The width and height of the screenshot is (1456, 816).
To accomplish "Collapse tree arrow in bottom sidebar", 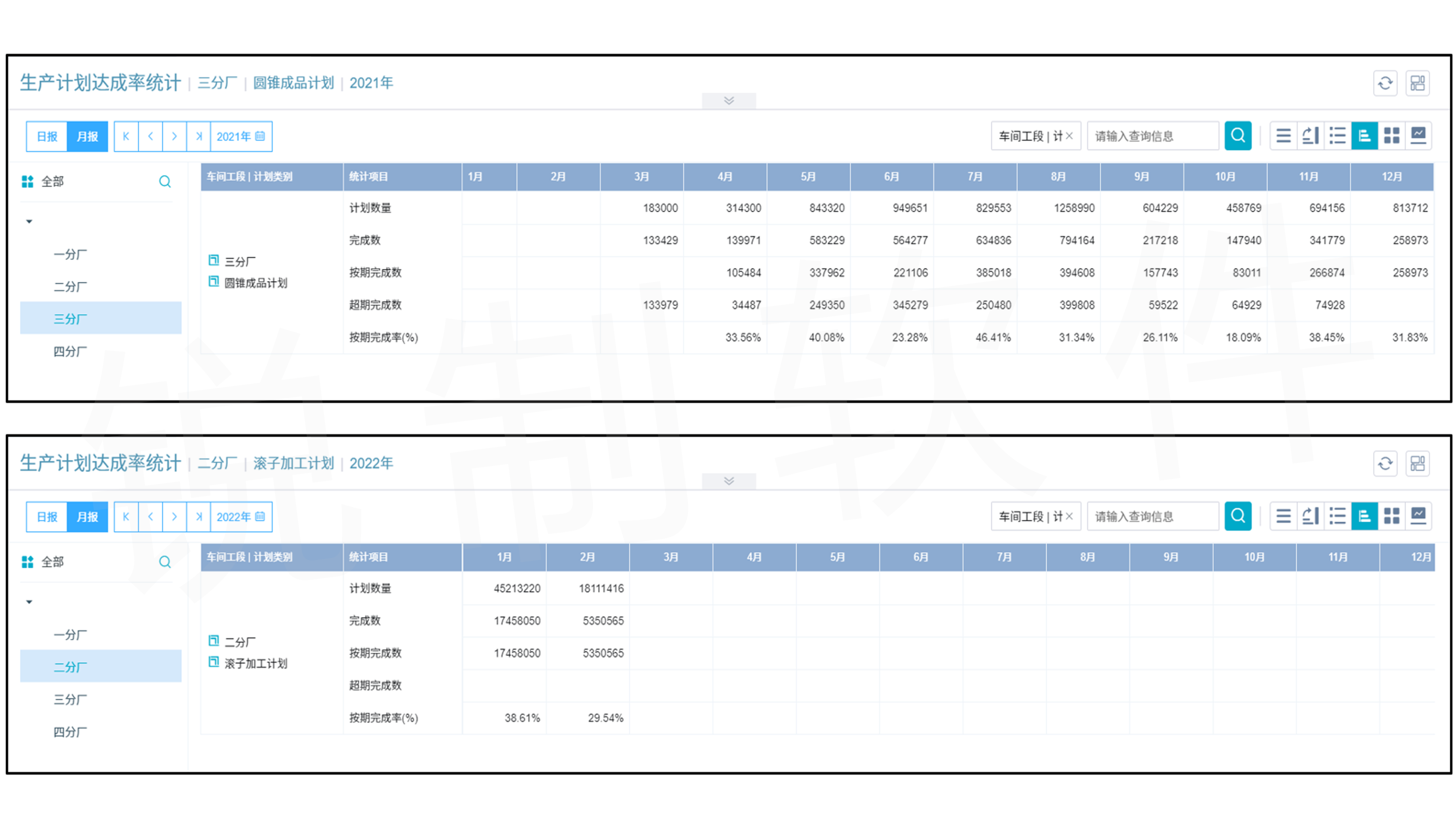I will [29, 602].
